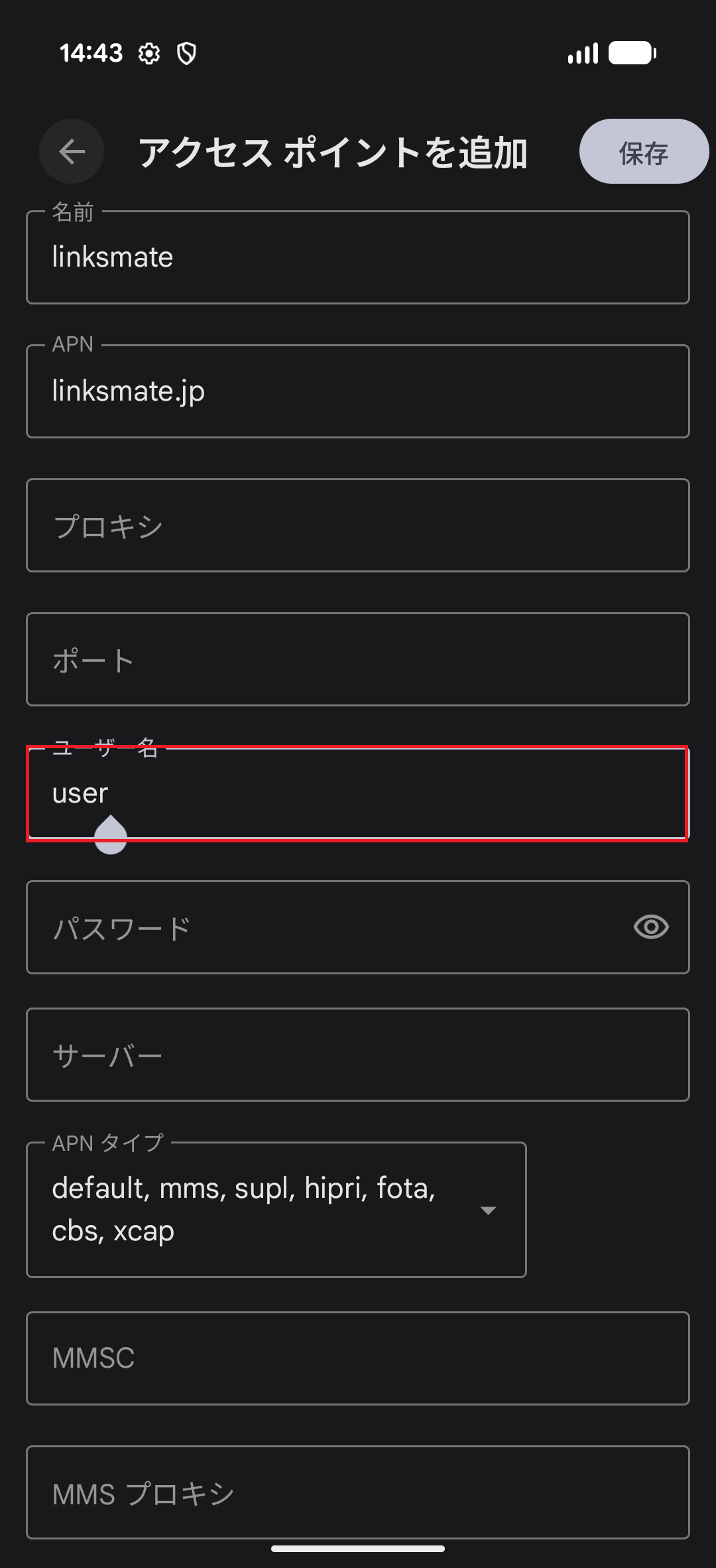Tap the back arrow to exit APN settings
Screen dimensions: 716x1568
coord(71,151)
